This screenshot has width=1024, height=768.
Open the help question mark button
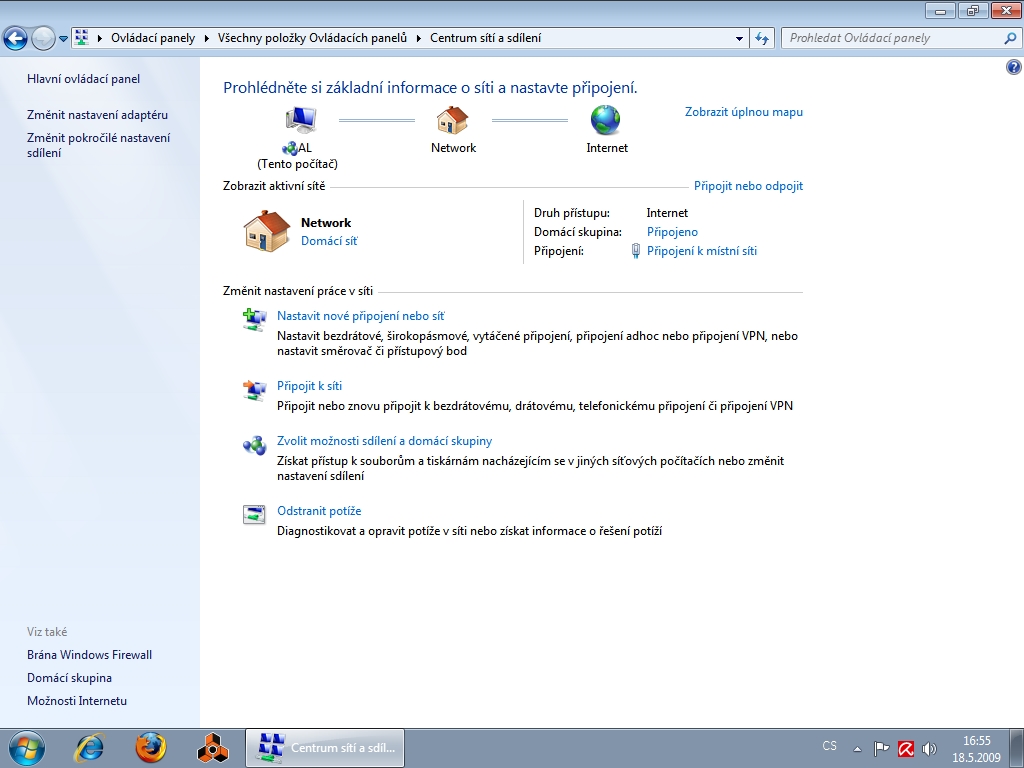pyautogui.click(x=1014, y=67)
